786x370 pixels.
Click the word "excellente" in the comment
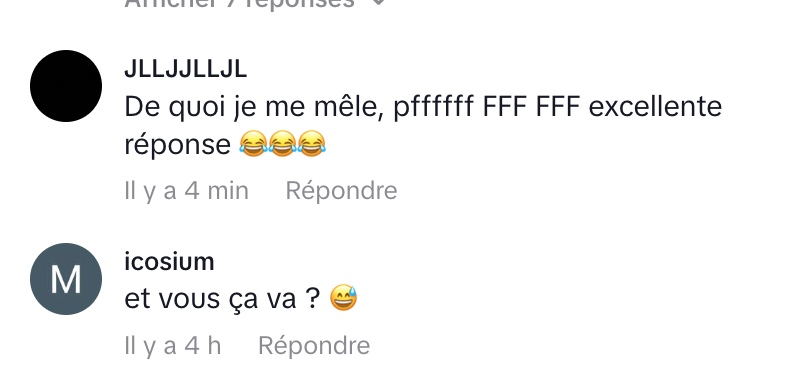coord(655,106)
